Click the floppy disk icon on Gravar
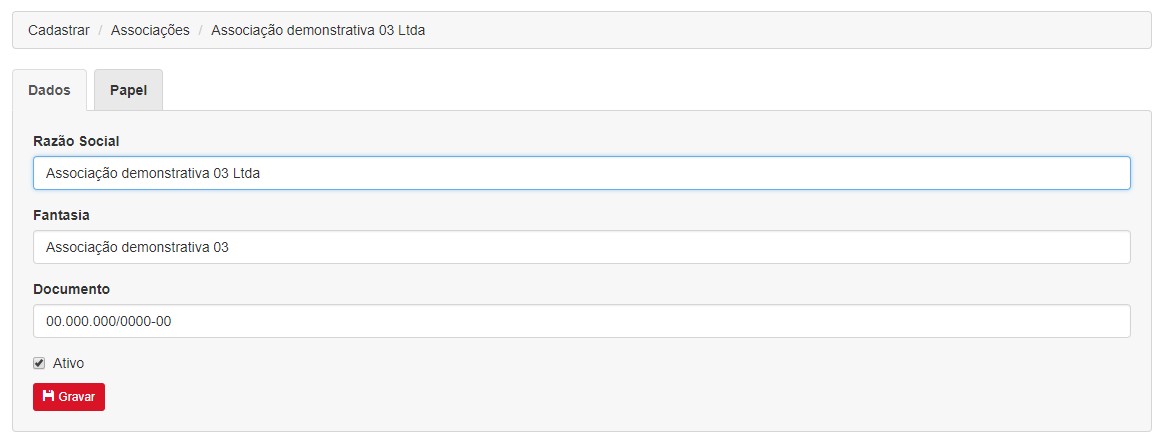The image size is (1165, 447). click(x=49, y=396)
